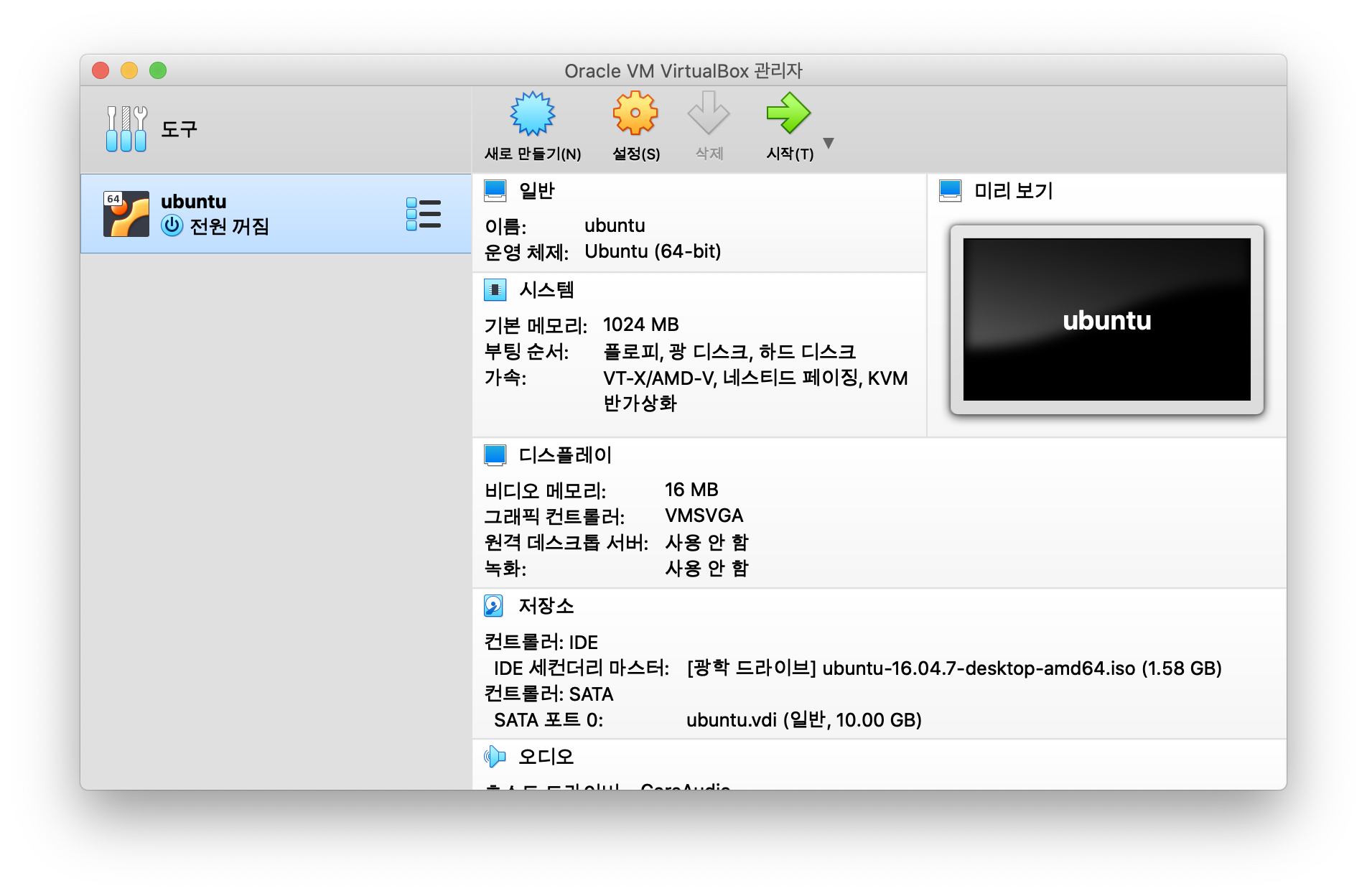Image resolution: width=1367 pixels, height=896 pixels.
Task: Close the window with the red button
Action: pyautogui.click(x=101, y=70)
